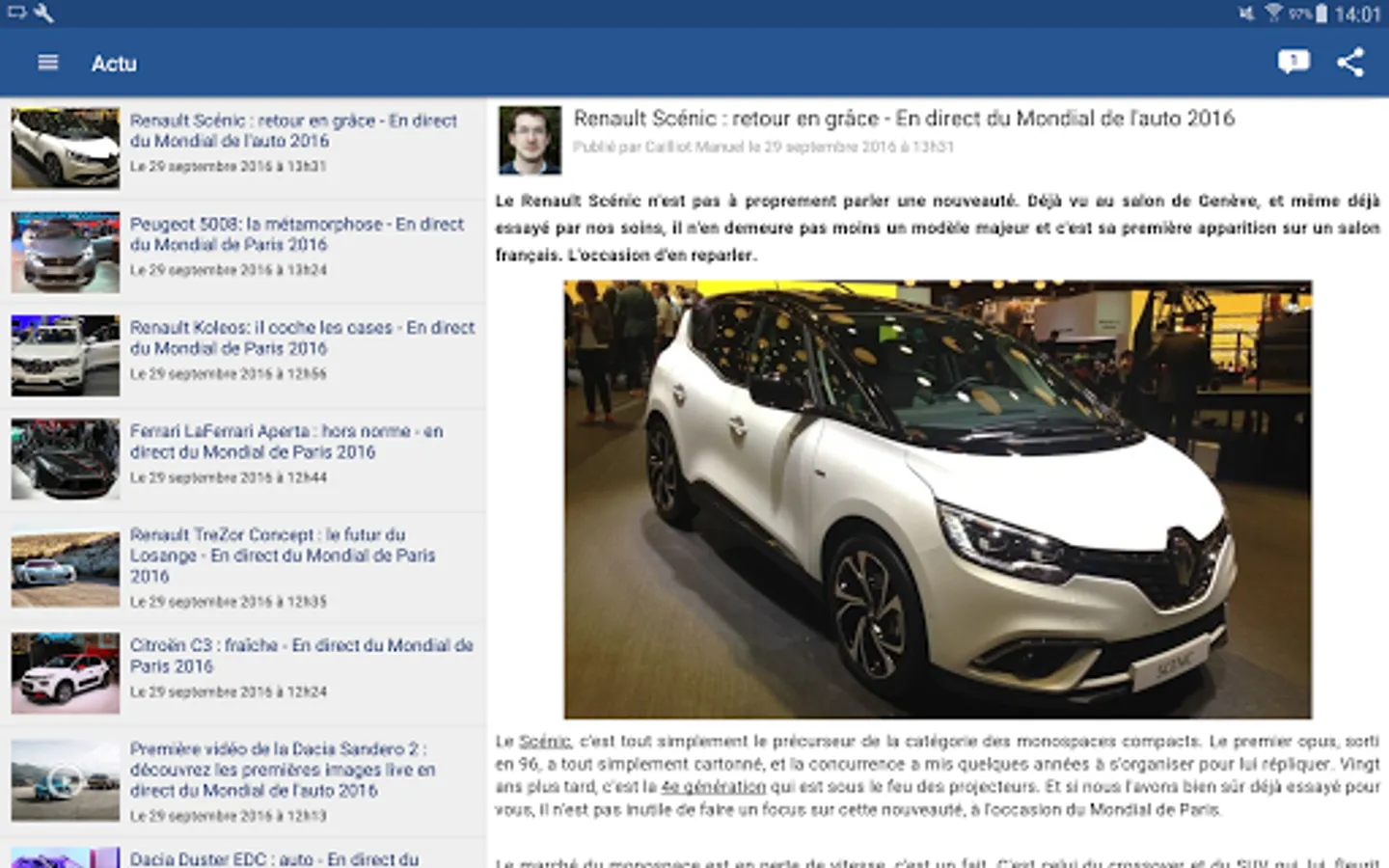Tap the Ferrari LaFerrari Aperta thumbnail
The image size is (1389, 868).
66,459
